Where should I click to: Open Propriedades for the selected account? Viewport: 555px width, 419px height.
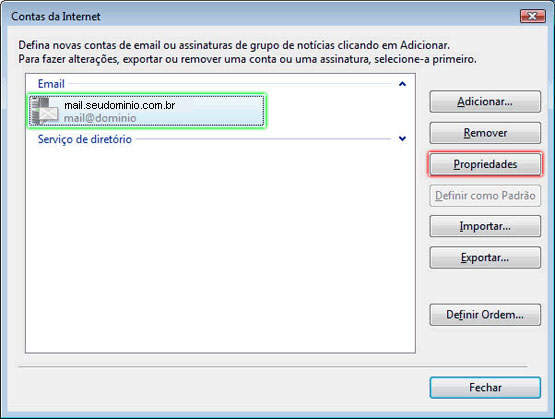(x=485, y=164)
